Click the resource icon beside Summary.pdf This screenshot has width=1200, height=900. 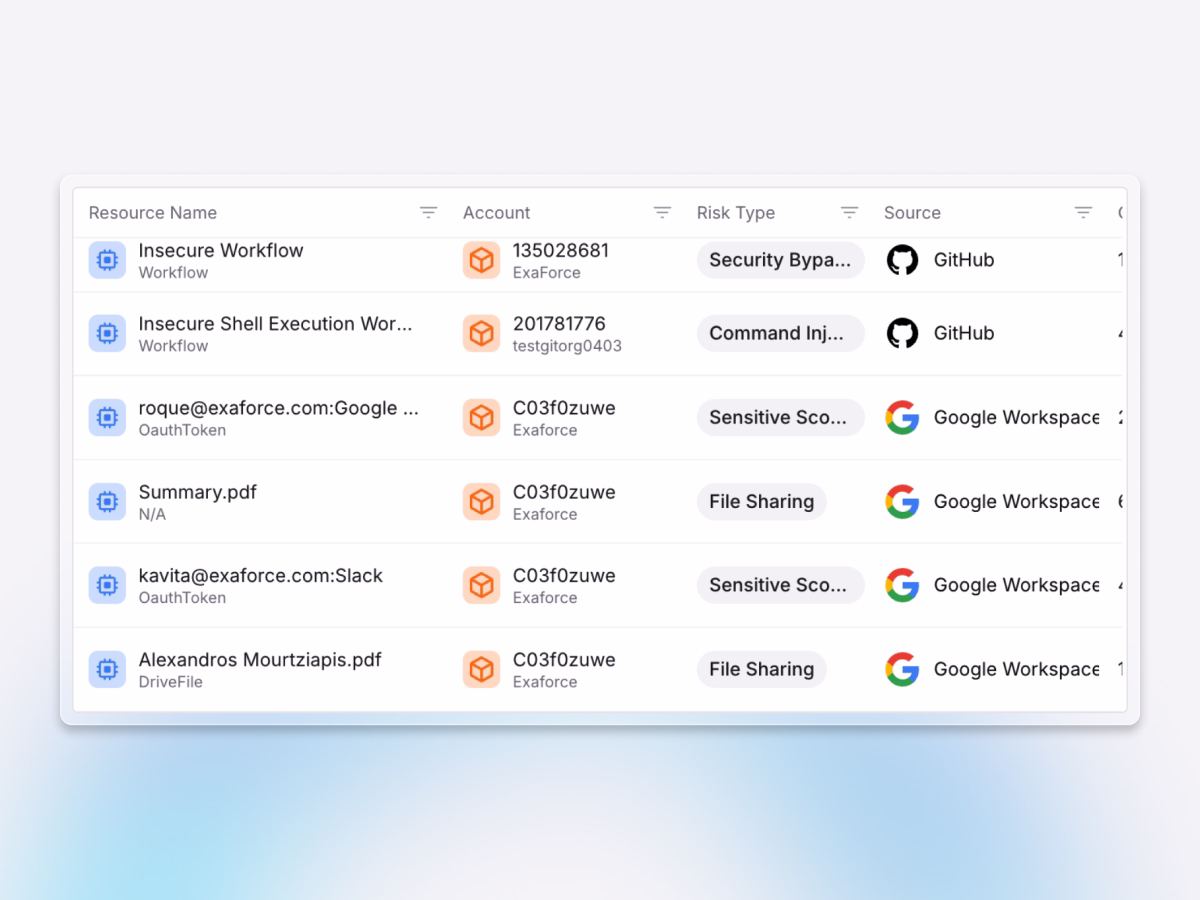pyautogui.click(x=107, y=502)
